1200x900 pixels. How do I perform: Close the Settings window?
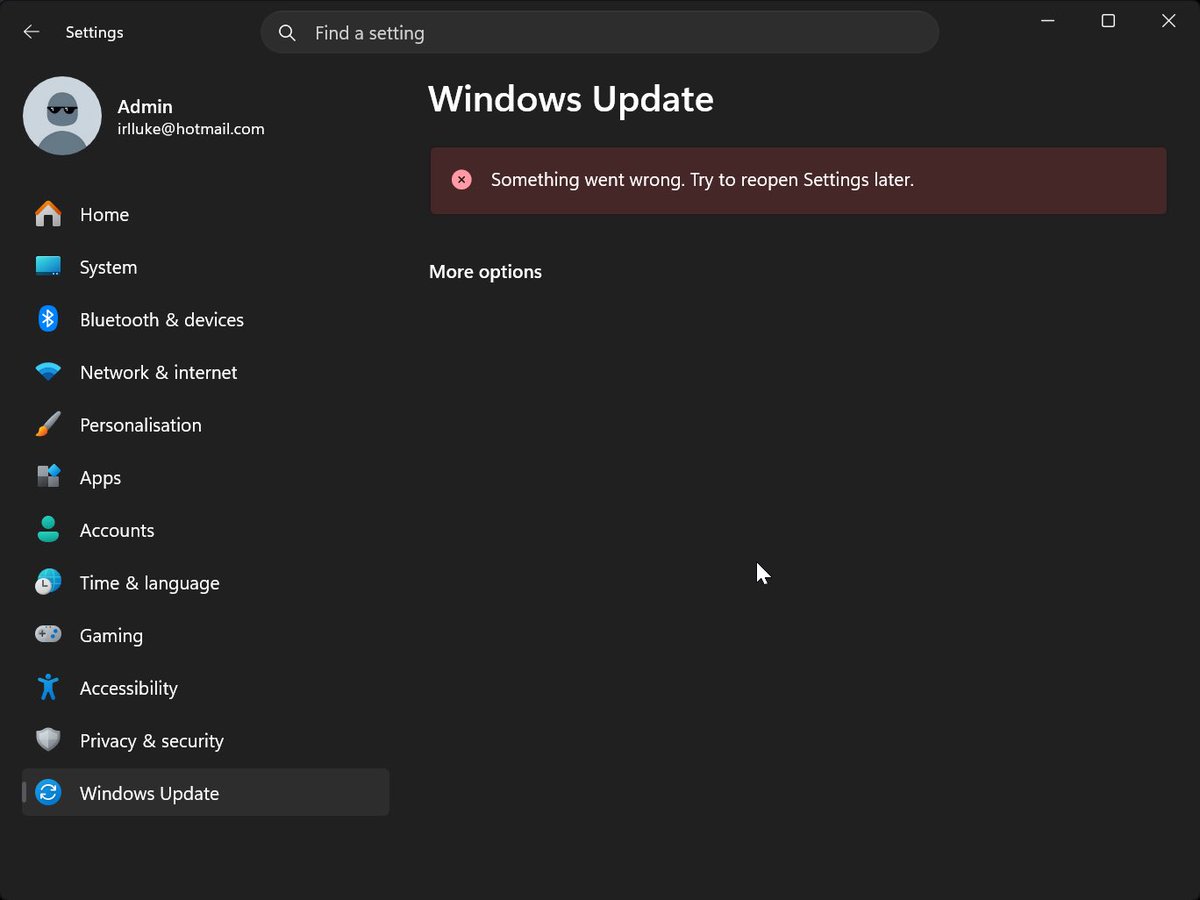[x=1168, y=20]
